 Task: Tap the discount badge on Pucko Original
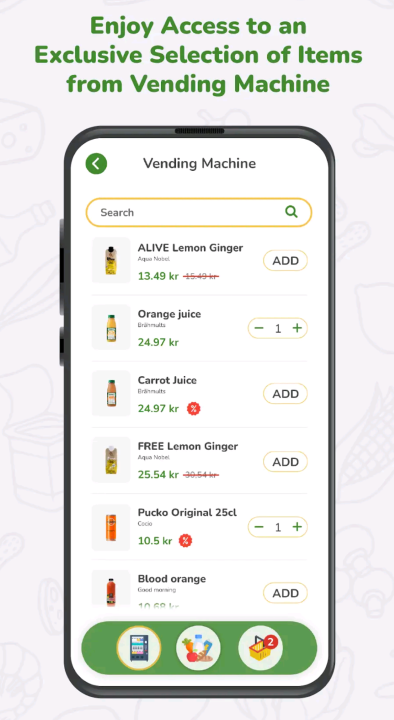pyautogui.click(x=186, y=540)
